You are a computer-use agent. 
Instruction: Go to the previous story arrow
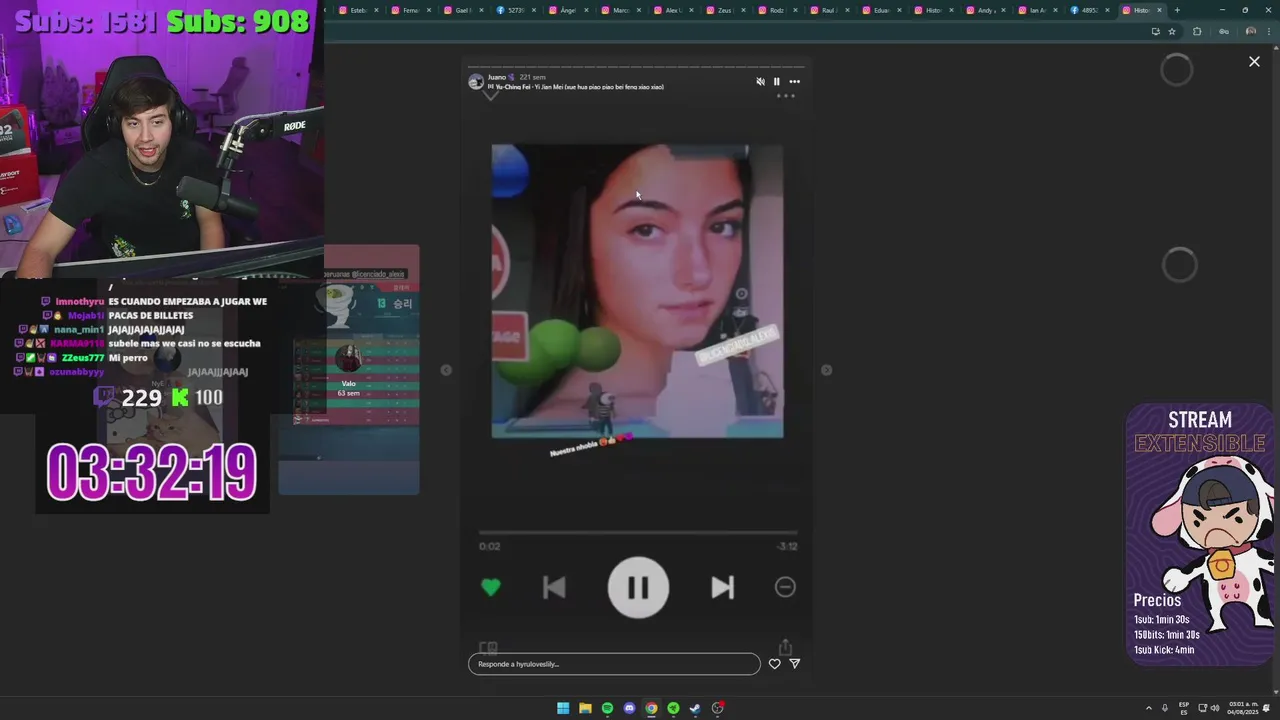point(446,370)
